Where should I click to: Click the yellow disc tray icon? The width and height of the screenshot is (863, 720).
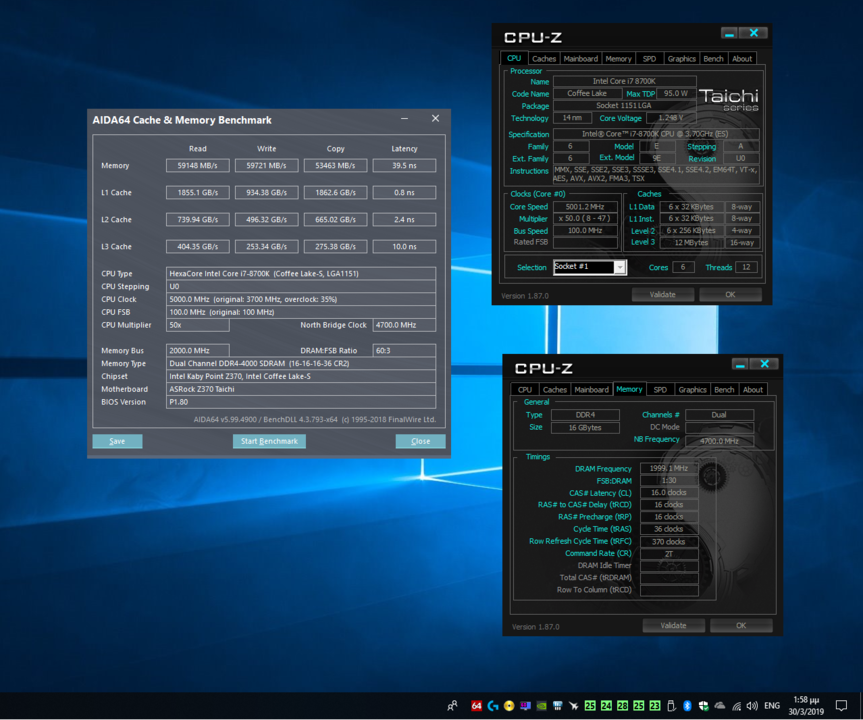(x=509, y=706)
